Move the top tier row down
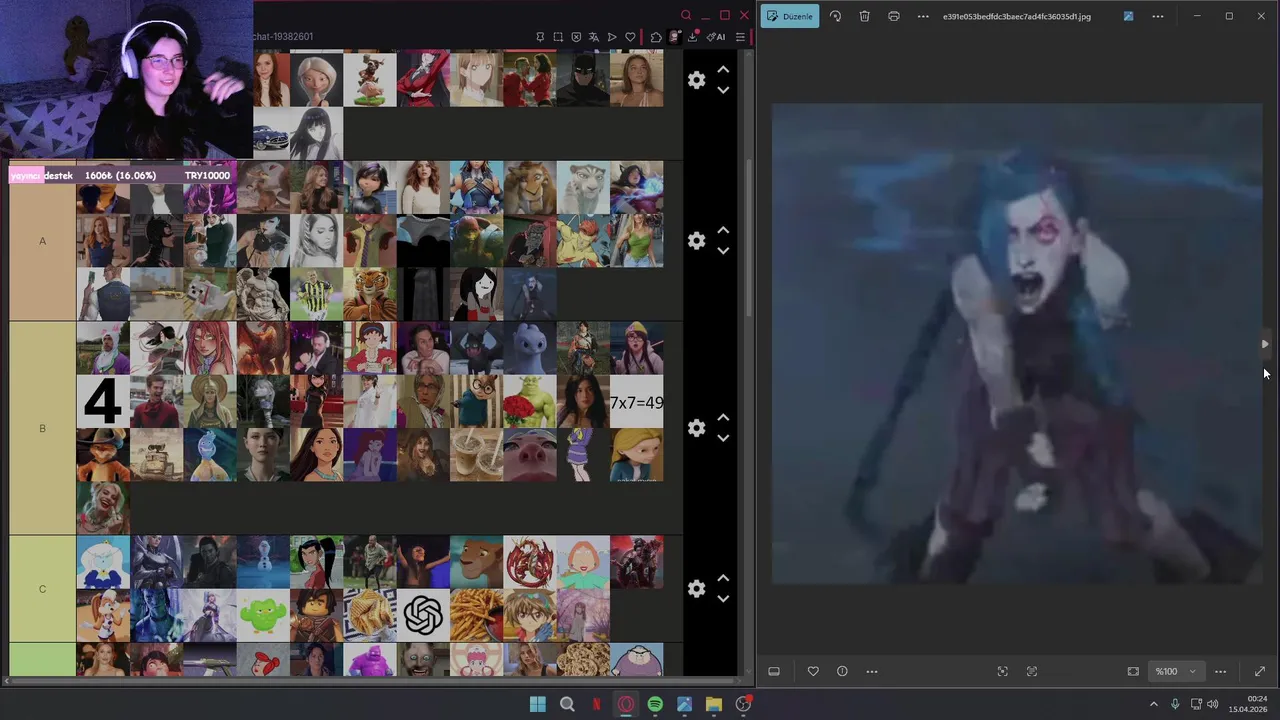Viewport: 1280px width, 720px height. click(723, 90)
